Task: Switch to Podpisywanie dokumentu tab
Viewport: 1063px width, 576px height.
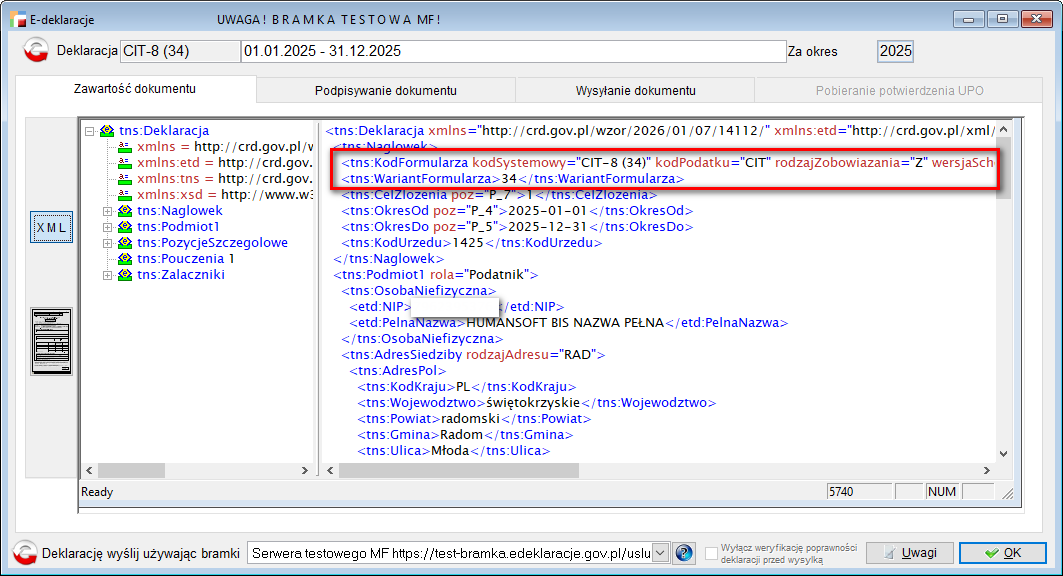Action: tap(385, 91)
